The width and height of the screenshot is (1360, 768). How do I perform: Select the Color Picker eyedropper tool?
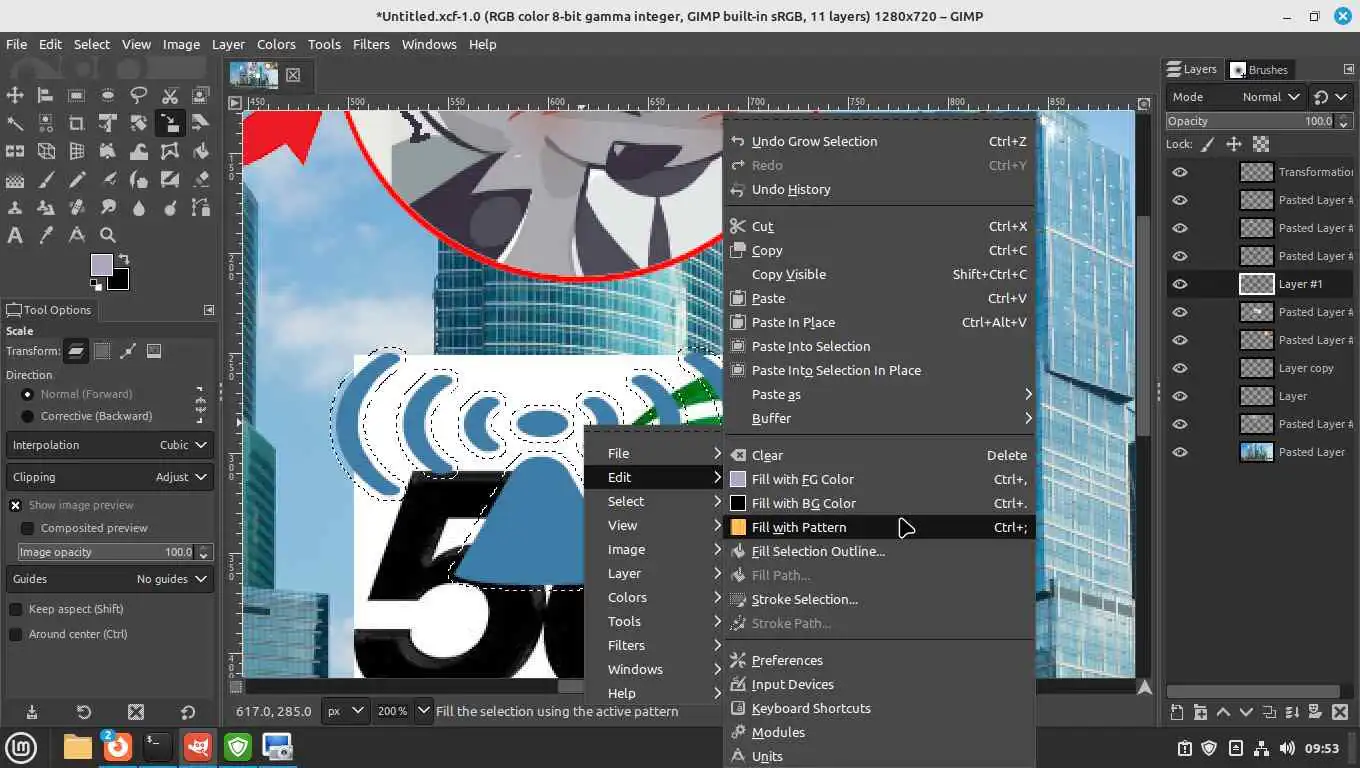point(45,235)
